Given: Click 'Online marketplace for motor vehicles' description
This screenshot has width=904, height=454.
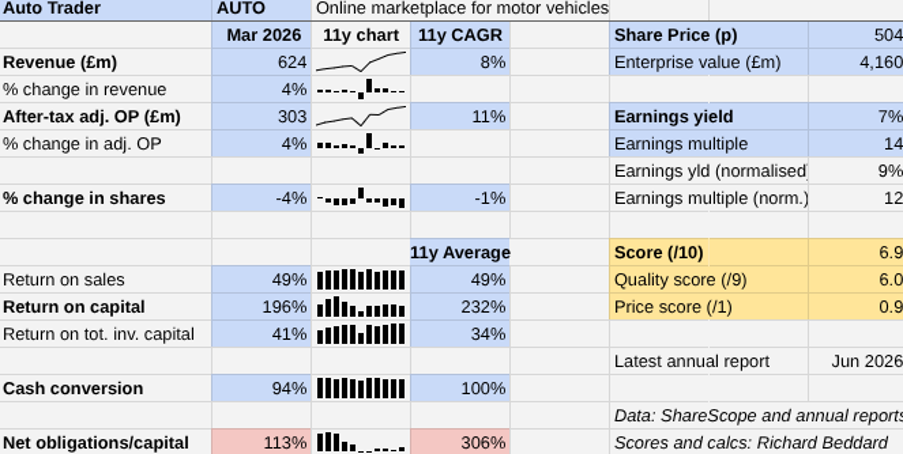Looking at the screenshot, I should [462, 9].
